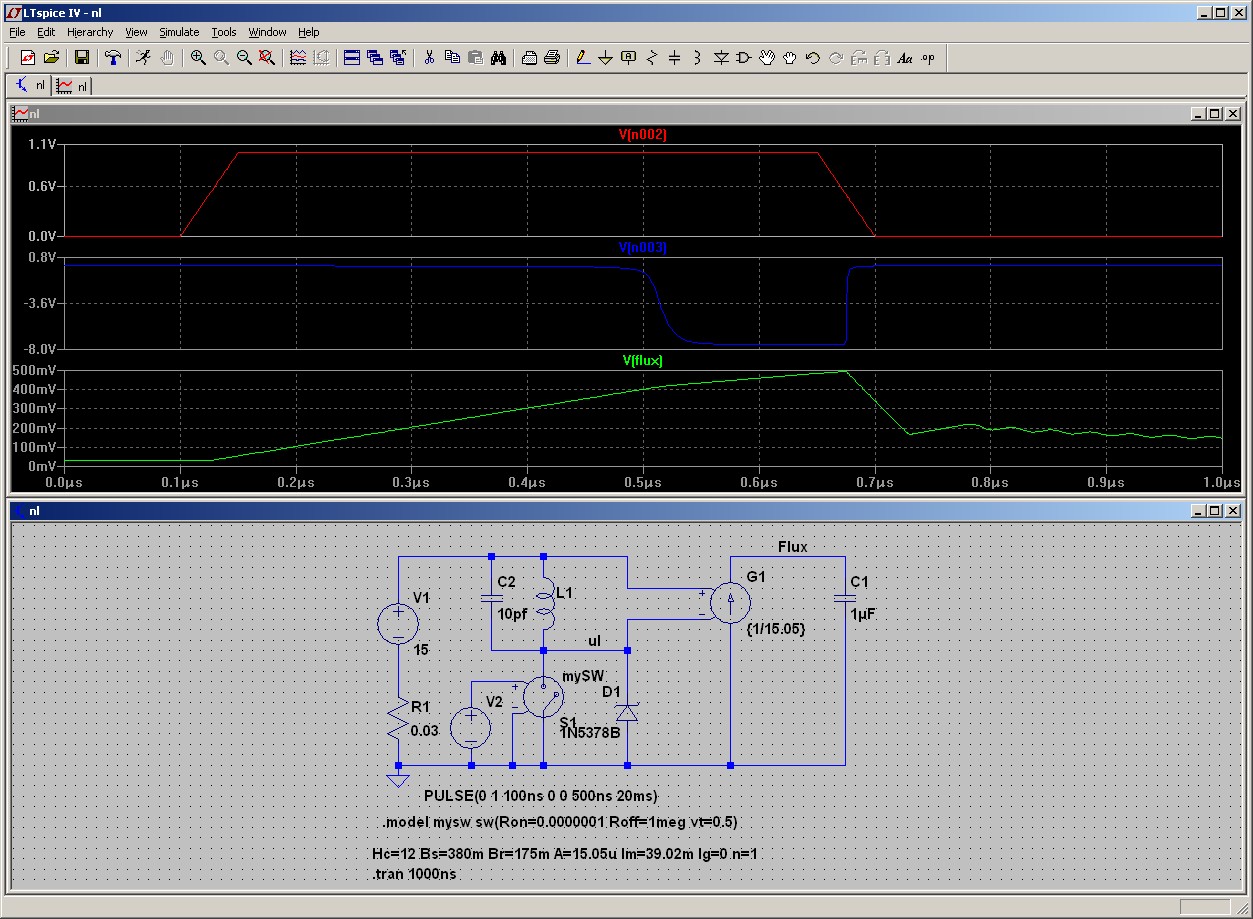Select the Draw Wire pencil tool
The width and height of the screenshot is (1253, 919).
click(x=583, y=58)
